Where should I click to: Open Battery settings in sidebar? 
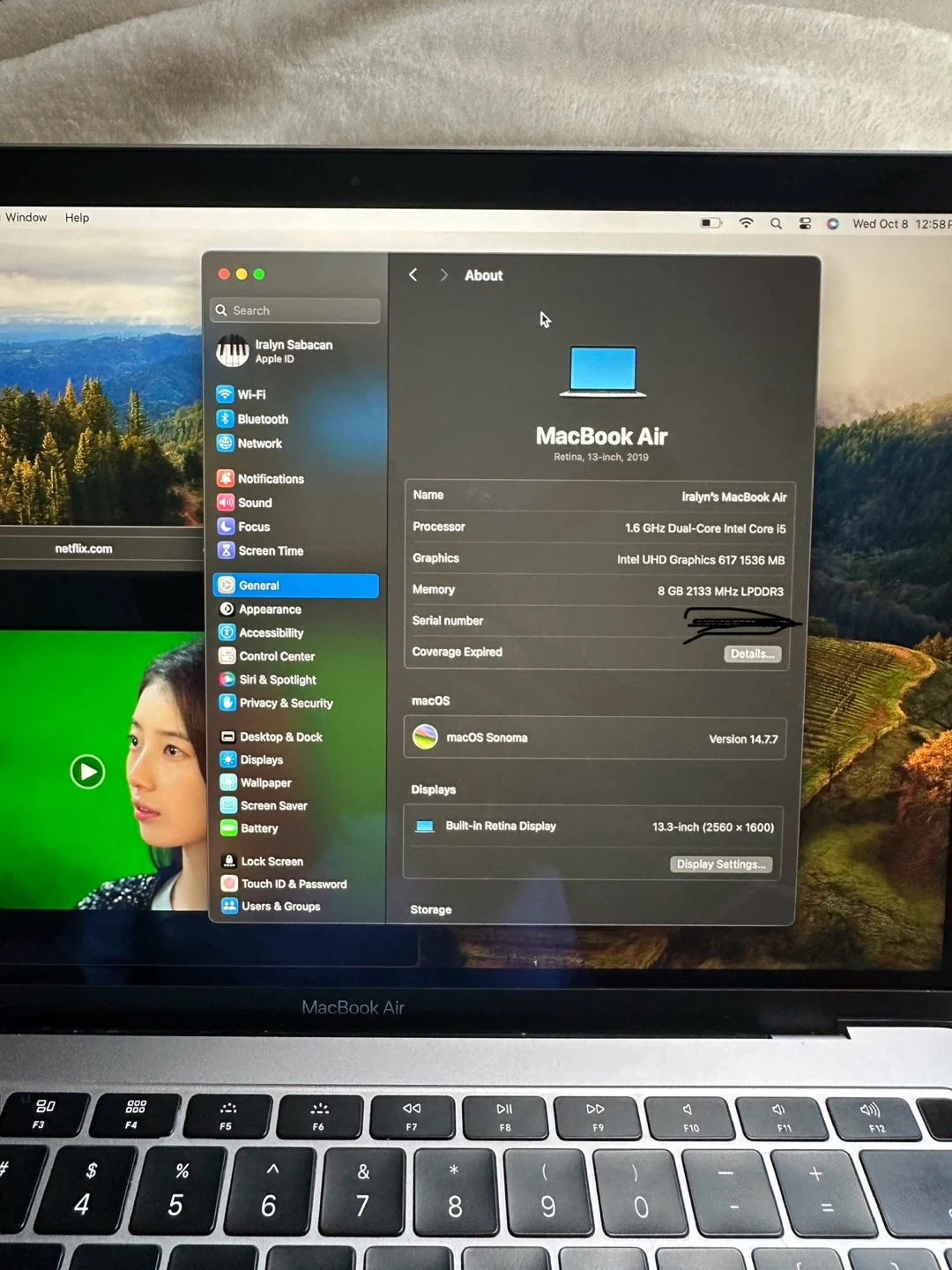[258, 828]
